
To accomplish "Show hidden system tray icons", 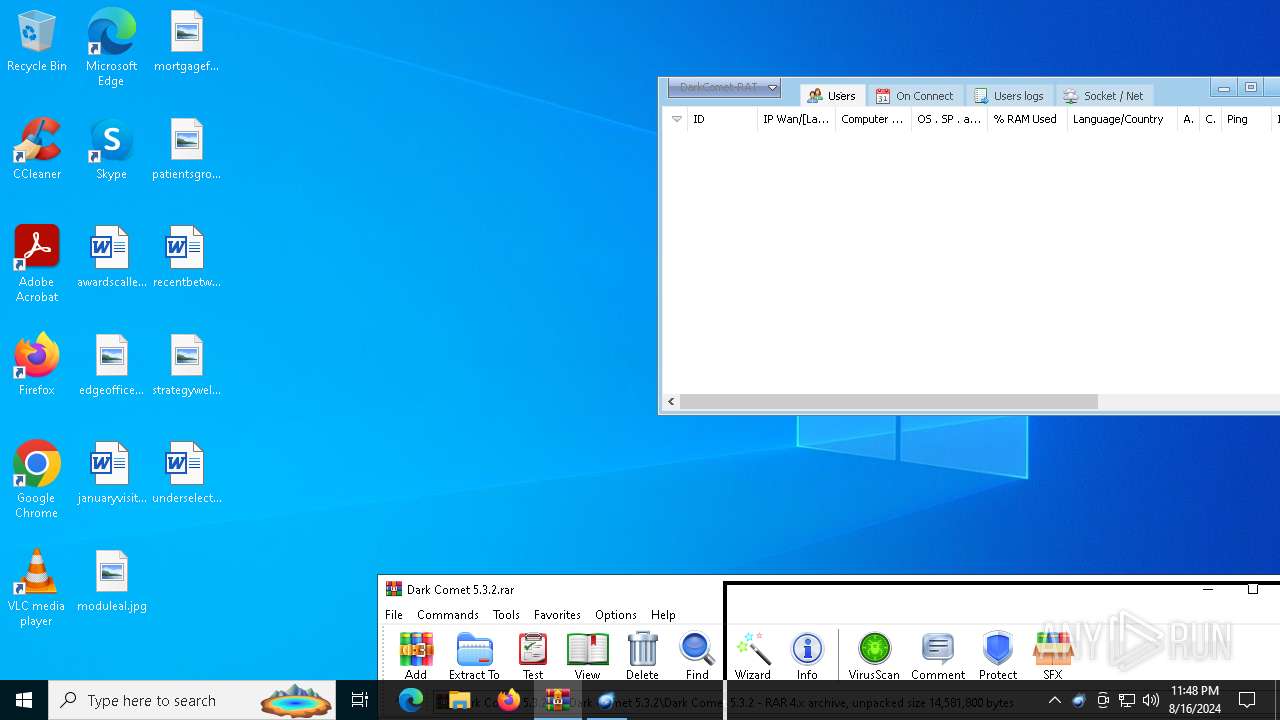I will 1055,700.
